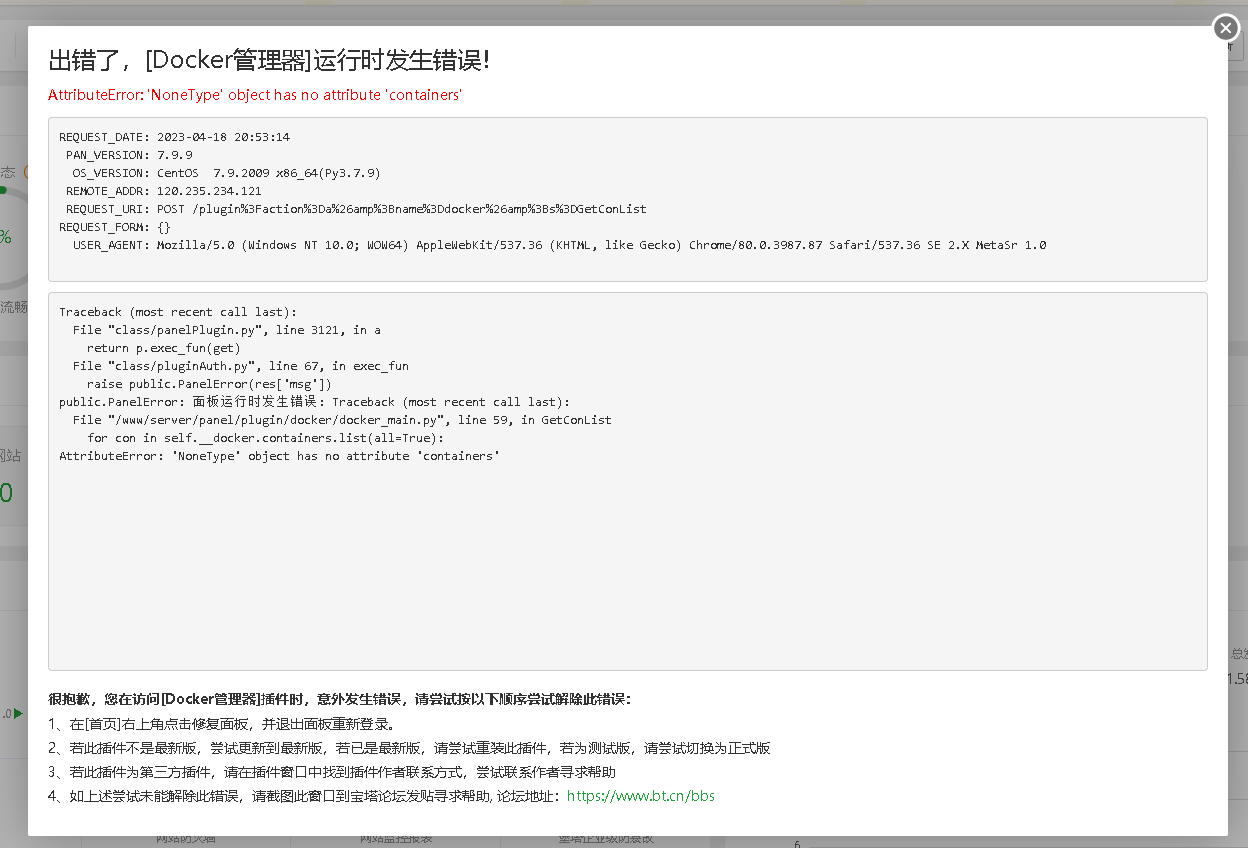Click the 'raise public.PanelError' line
The height and width of the screenshot is (848, 1248).
(x=209, y=384)
